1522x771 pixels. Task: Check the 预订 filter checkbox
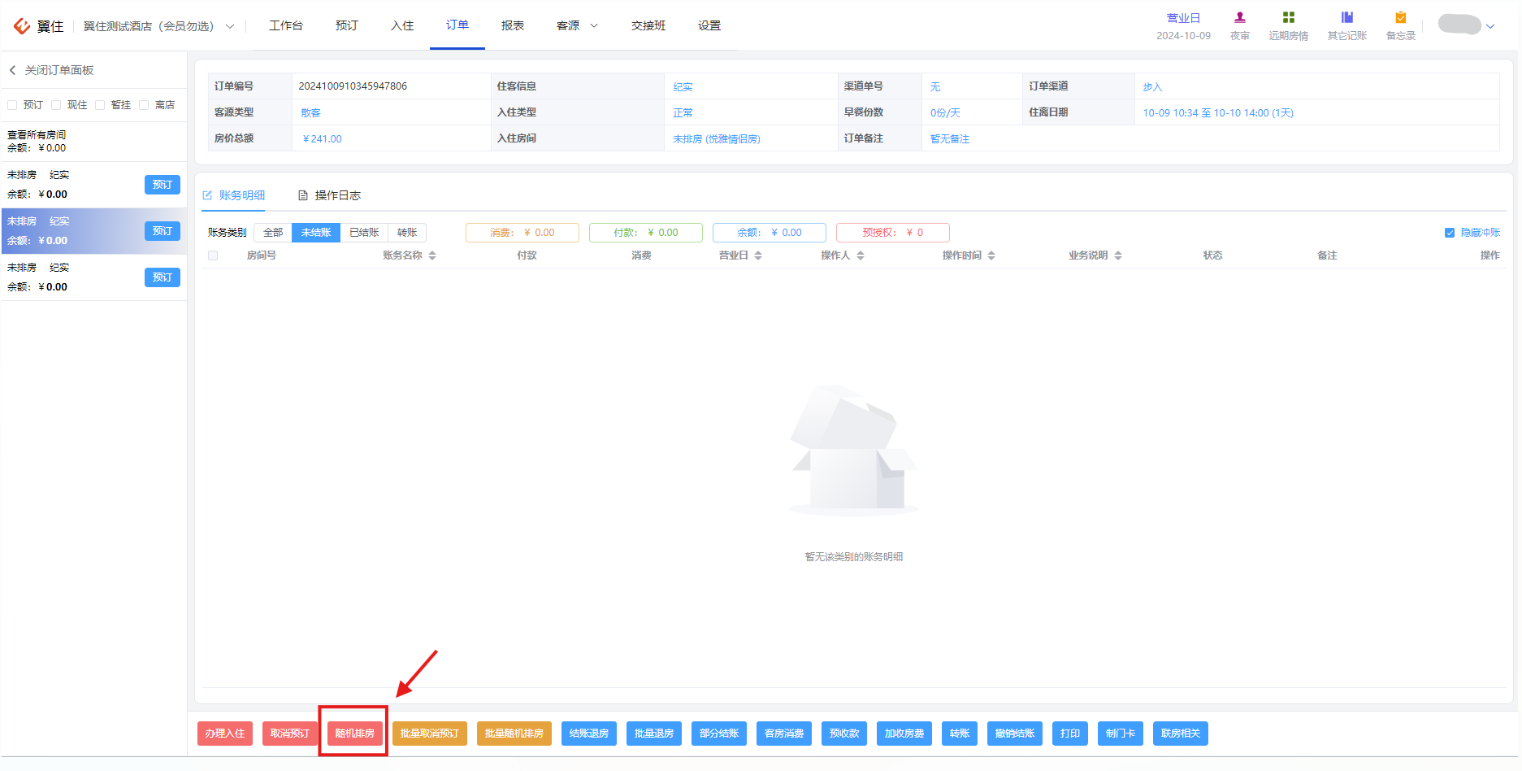pyautogui.click(x=12, y=104)
